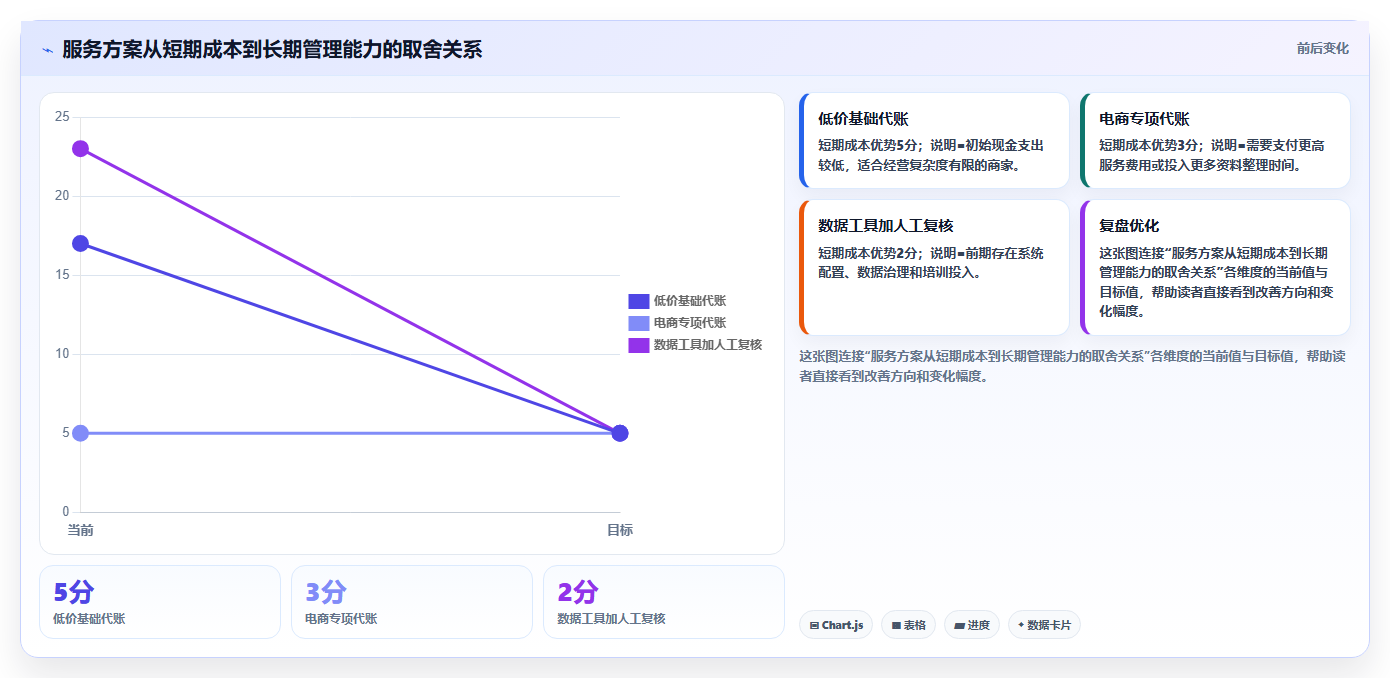This screenshot has height=678, width=1390.
Task: Click the 前后变化 label in the header
Action: [x=1323, y=48]
